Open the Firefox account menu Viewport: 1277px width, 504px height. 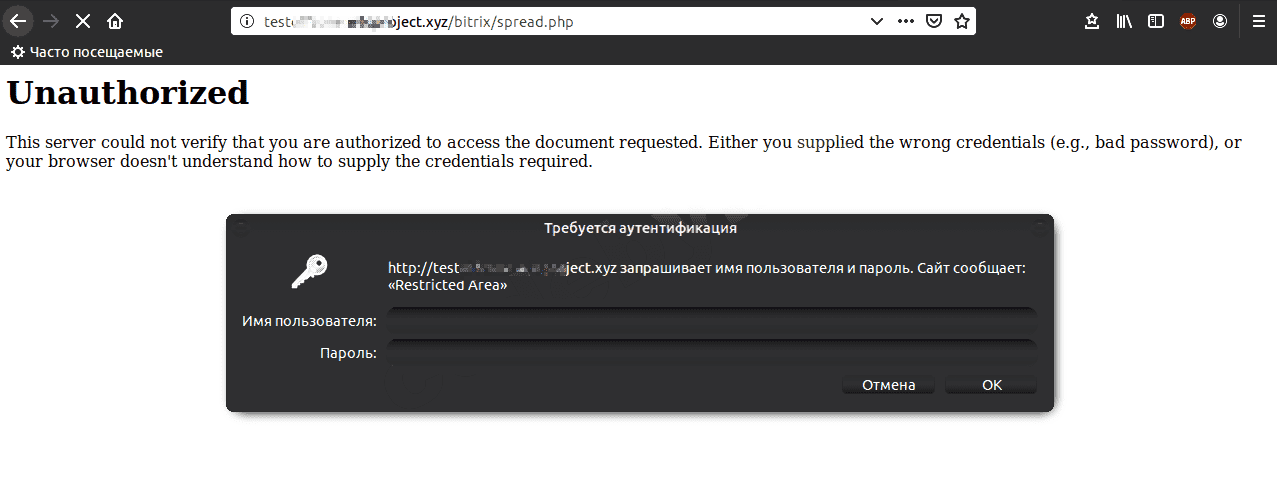1220,21
